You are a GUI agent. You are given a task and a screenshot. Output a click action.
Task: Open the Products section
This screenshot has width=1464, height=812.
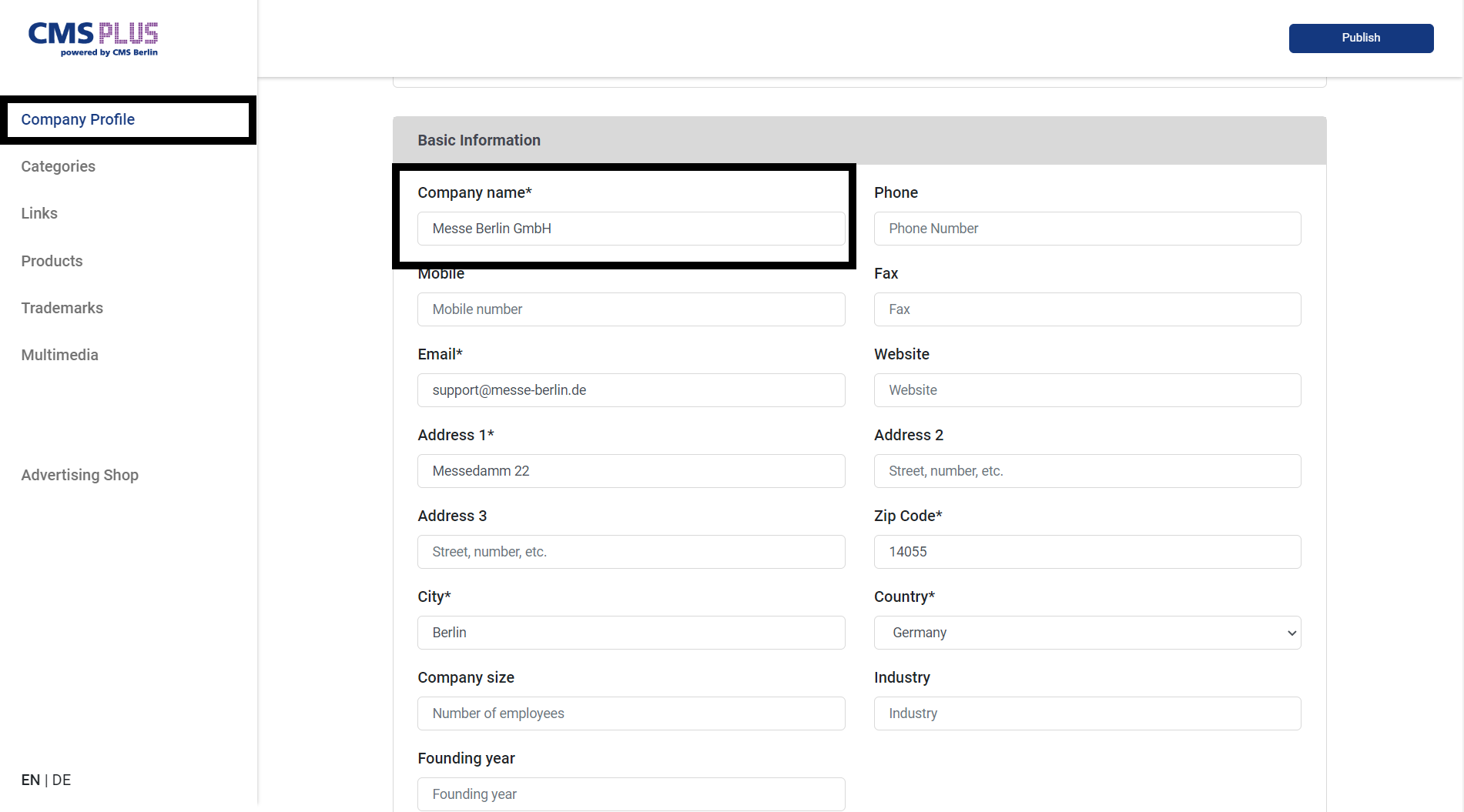pyautogui.click(x=52, y=261)
